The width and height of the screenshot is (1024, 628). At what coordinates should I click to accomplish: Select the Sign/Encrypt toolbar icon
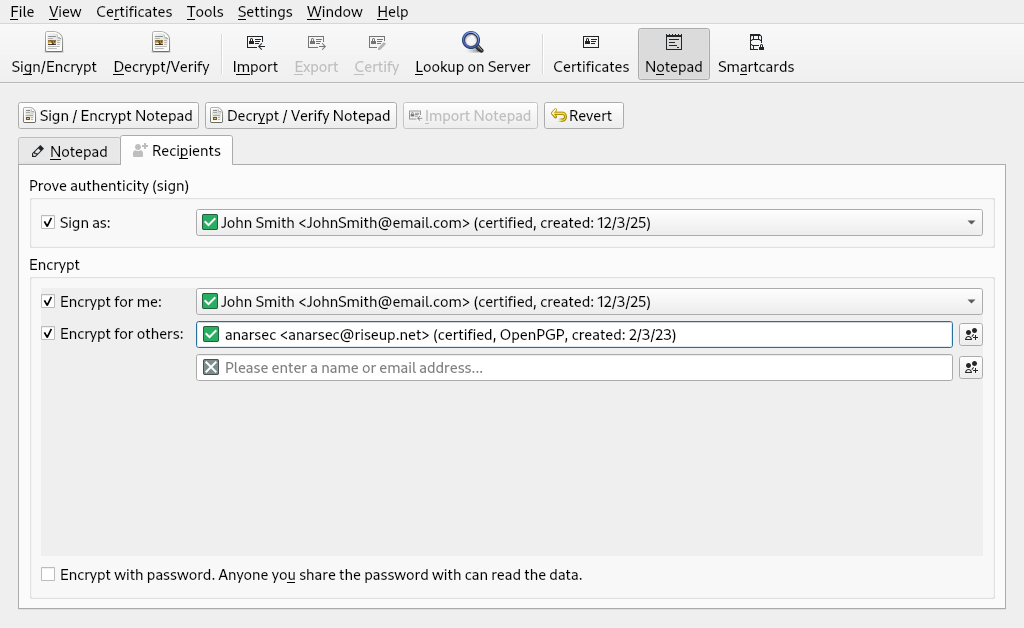pyautogui.click(x=53, y=52)
